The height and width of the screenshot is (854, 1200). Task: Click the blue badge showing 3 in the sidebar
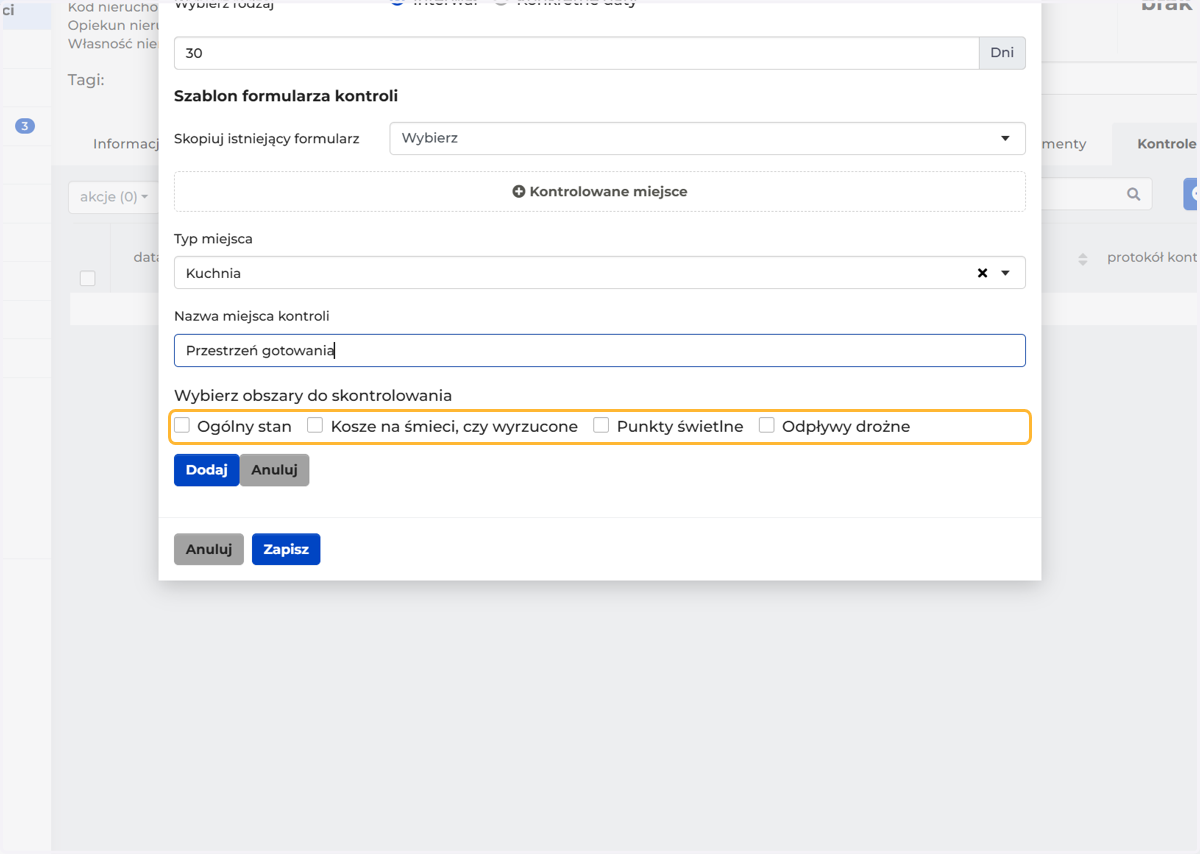(x=25, y=126)
